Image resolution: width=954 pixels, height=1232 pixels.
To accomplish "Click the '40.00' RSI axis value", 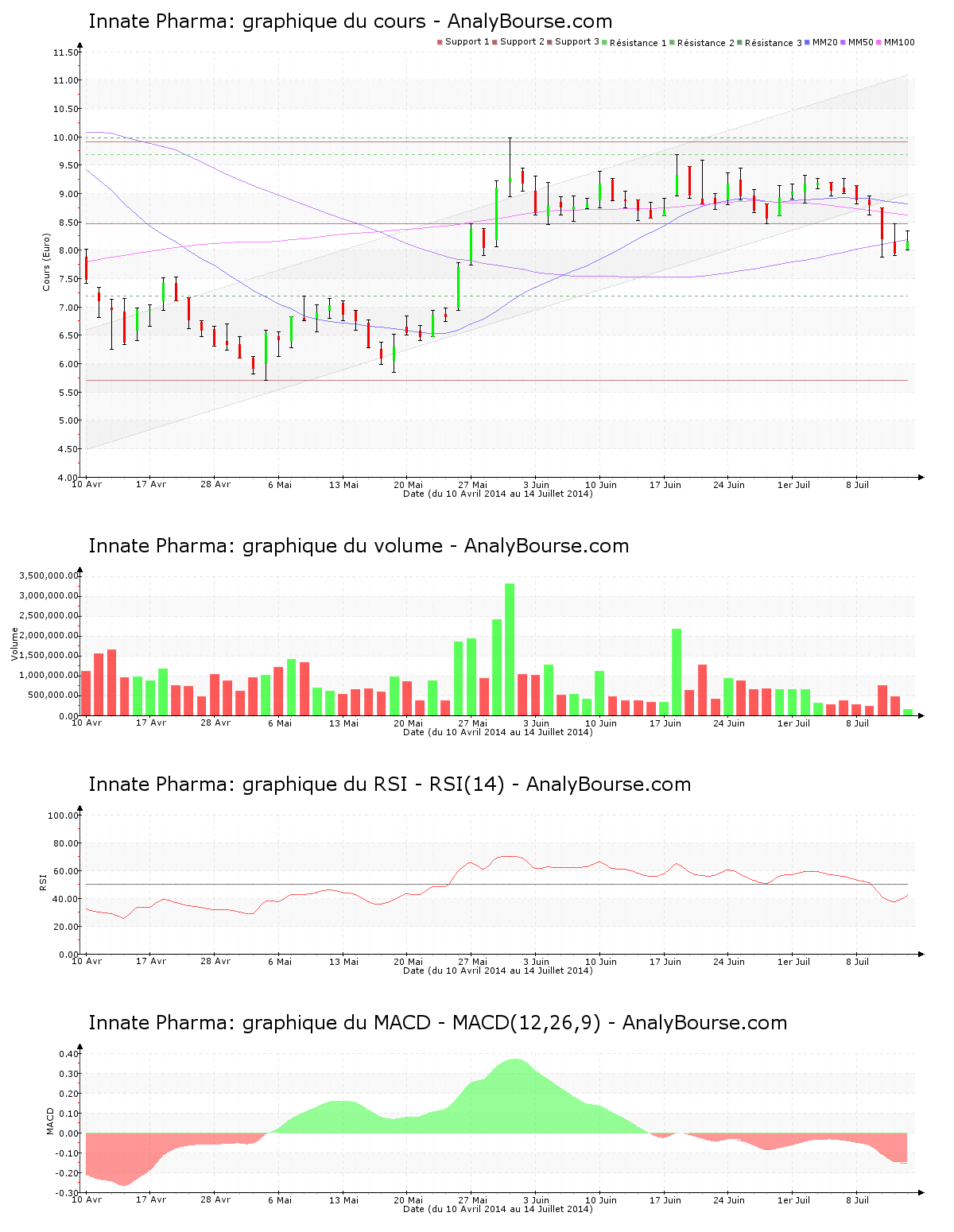I will (65, 899).
